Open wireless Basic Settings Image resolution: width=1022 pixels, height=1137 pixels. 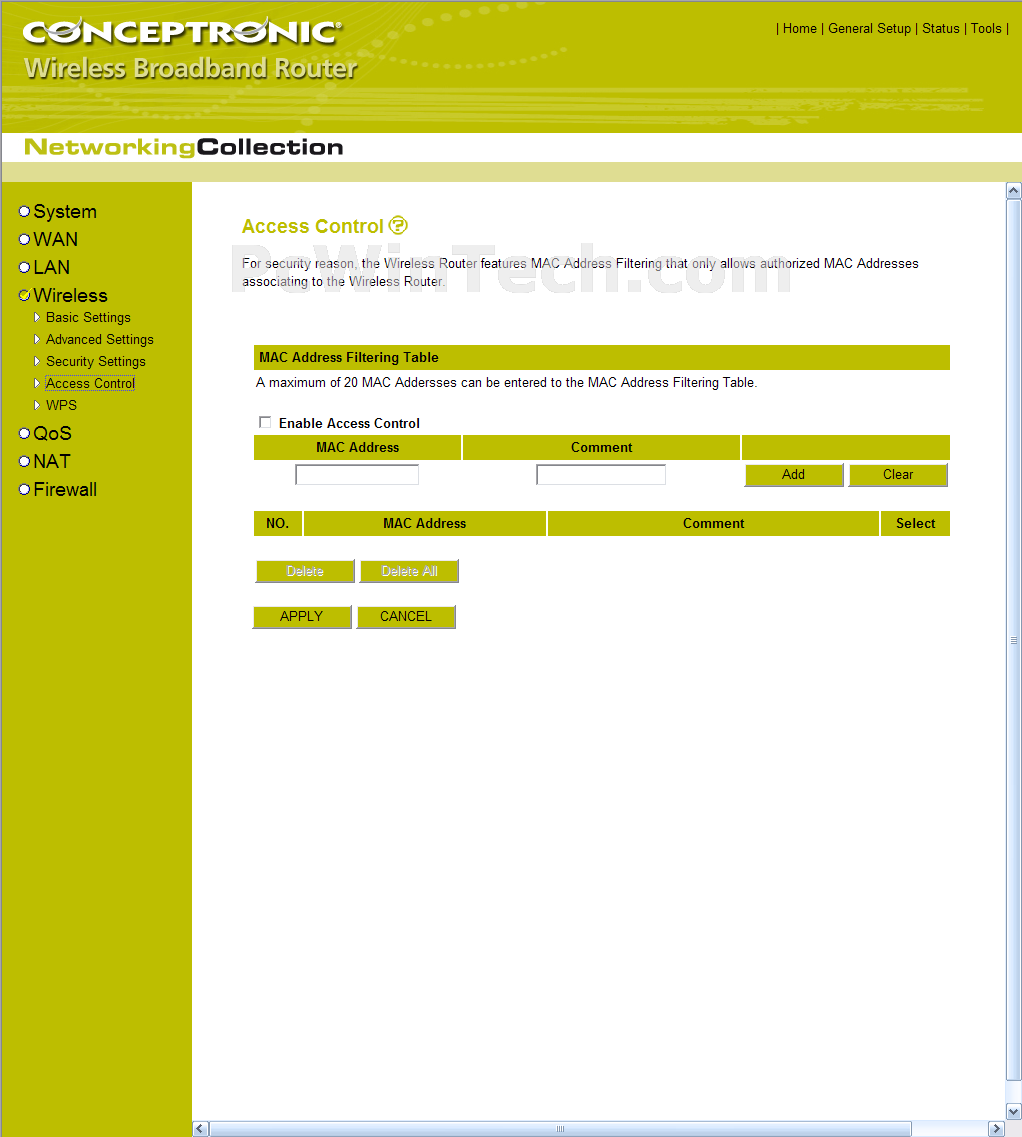point(88,318)
